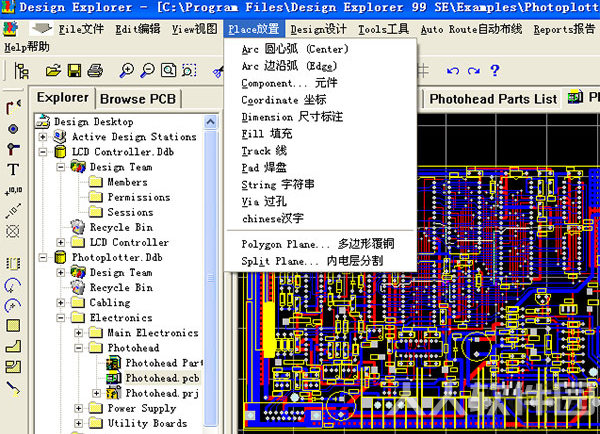The width and height of the screenshot is (600, 434).
Task: Select Design Desktop root item
Action: (93, 122)
